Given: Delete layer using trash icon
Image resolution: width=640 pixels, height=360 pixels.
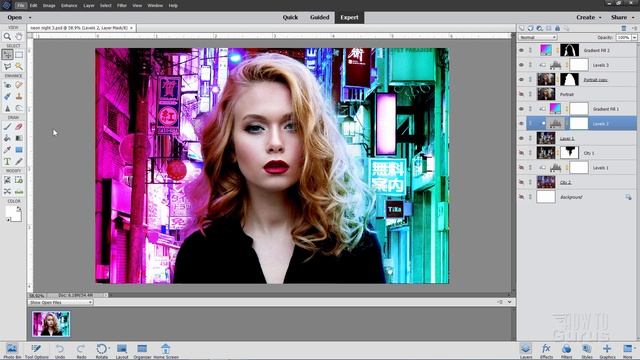Looking at the screenshot, I should pos(624,28).
